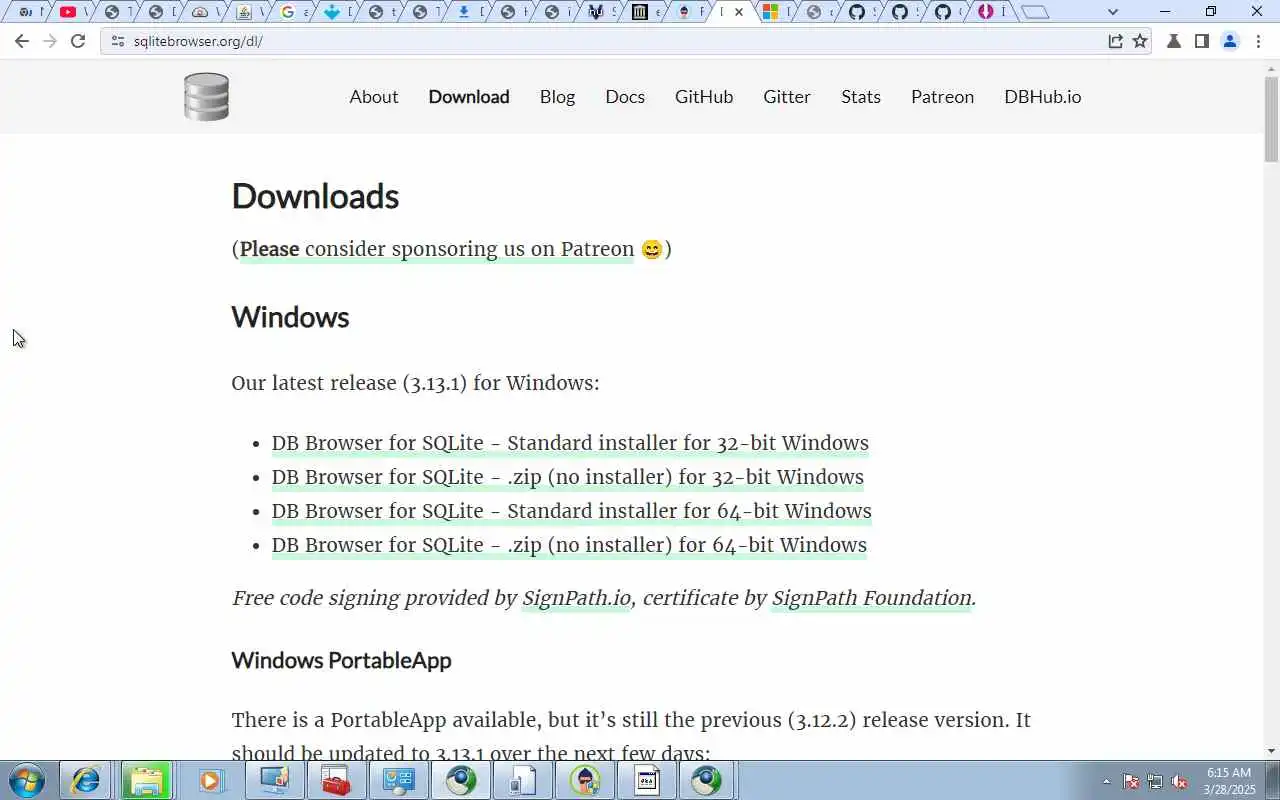Screen dimensions: 1280x800
Task: Open the Stats page
Action: pos(861,97)
